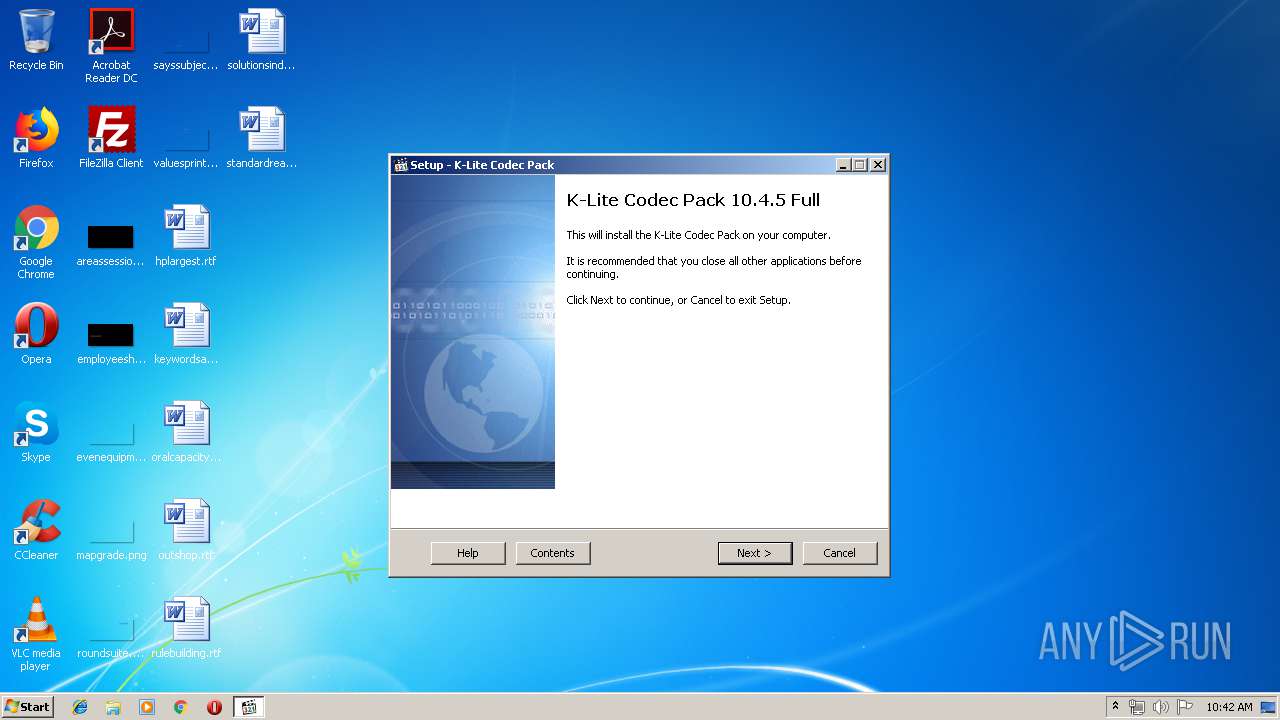Launch Firefox from the desktop

coord(36,138)
